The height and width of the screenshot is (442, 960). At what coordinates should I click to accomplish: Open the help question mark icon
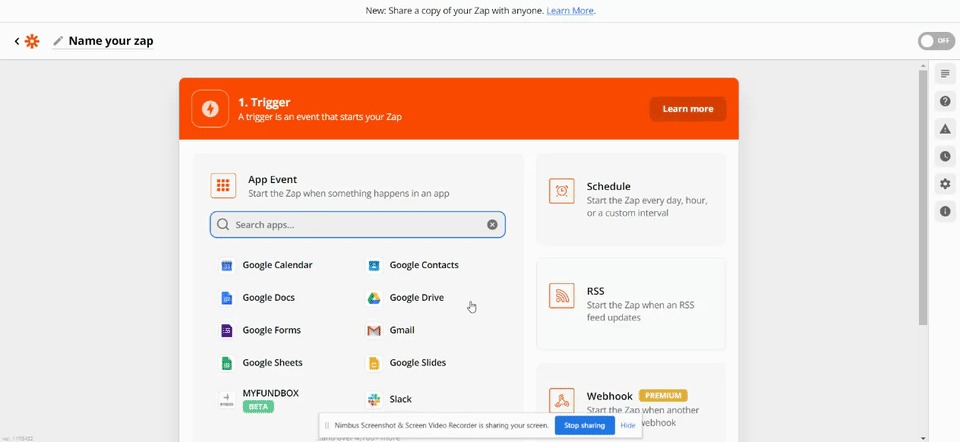945,101
